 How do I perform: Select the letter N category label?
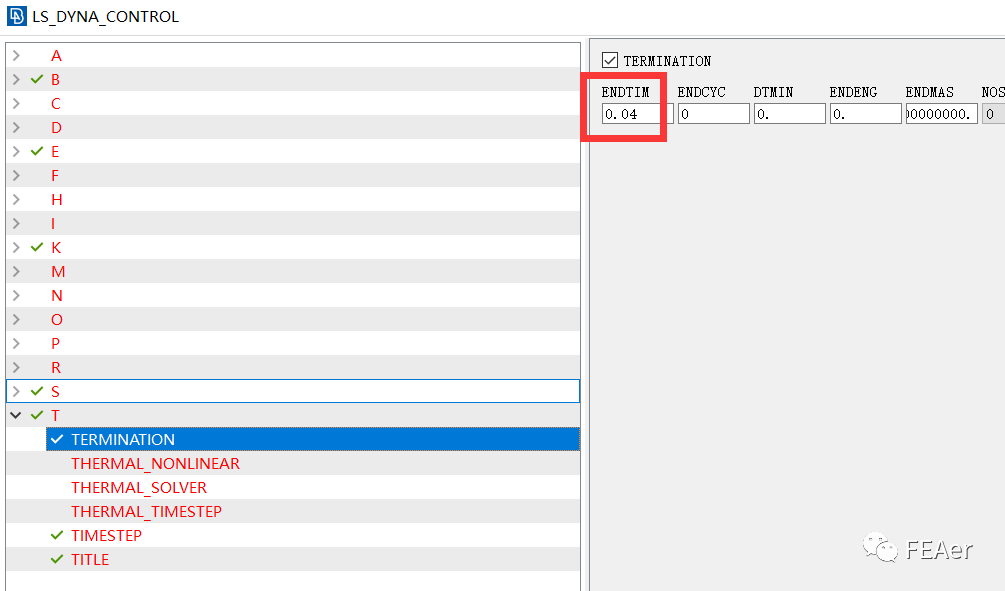pyautogui.click(x=57, y=296)
